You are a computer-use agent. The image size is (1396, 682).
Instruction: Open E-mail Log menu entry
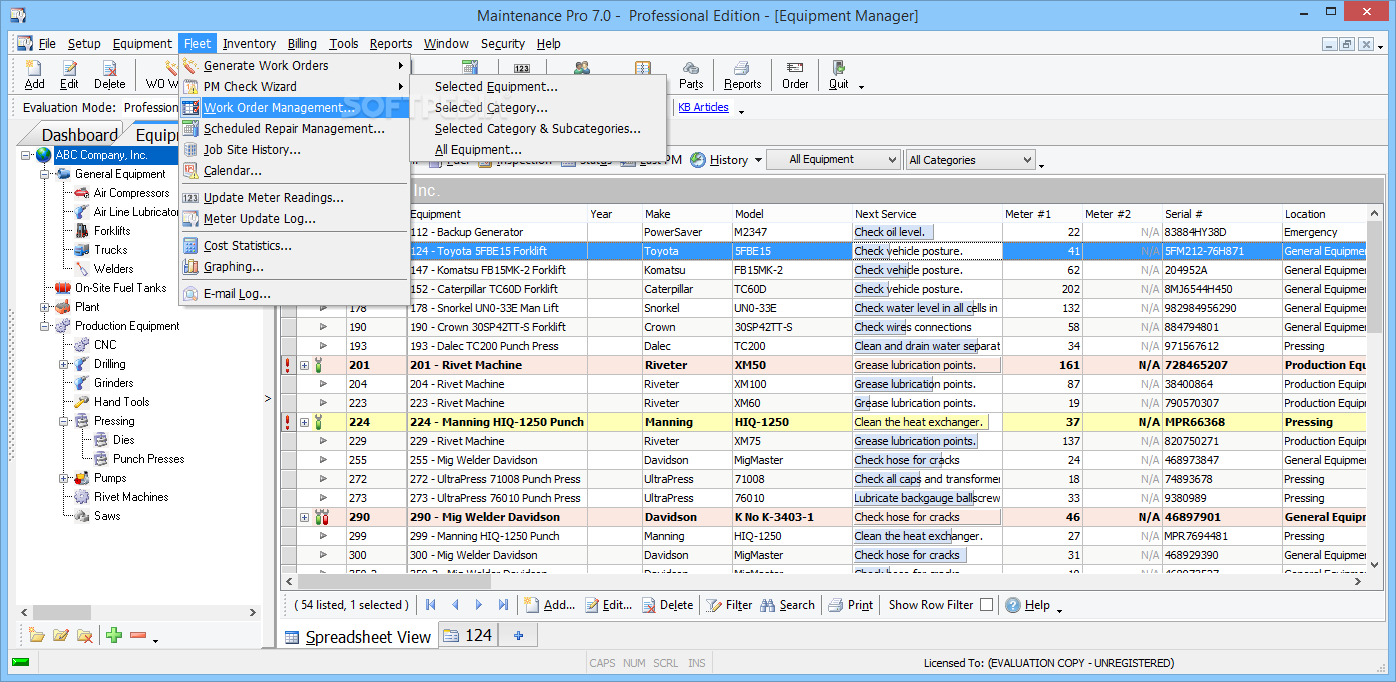[x=237, y=294]
